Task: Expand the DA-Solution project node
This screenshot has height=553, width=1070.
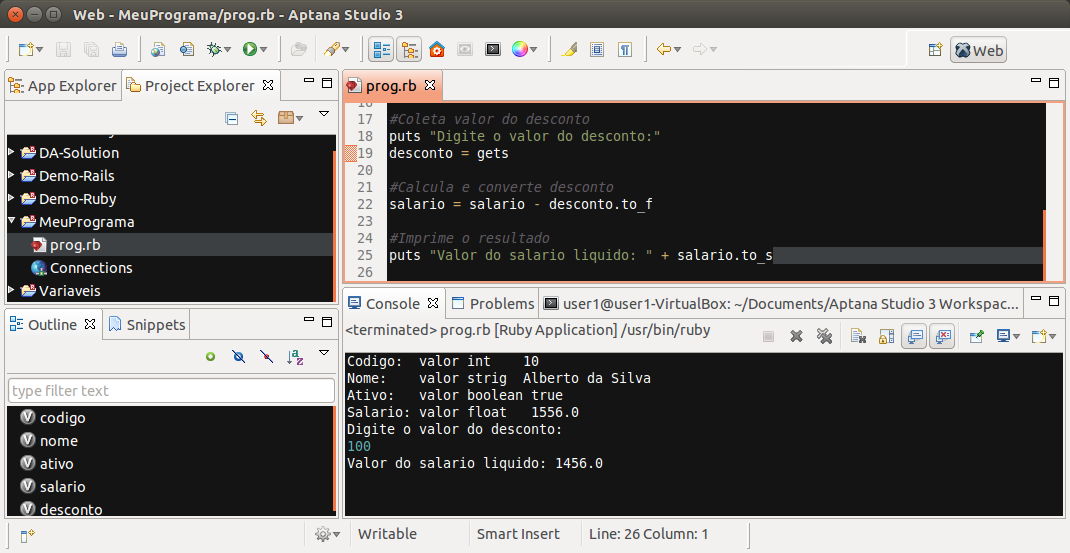Action: click(12, 153)
